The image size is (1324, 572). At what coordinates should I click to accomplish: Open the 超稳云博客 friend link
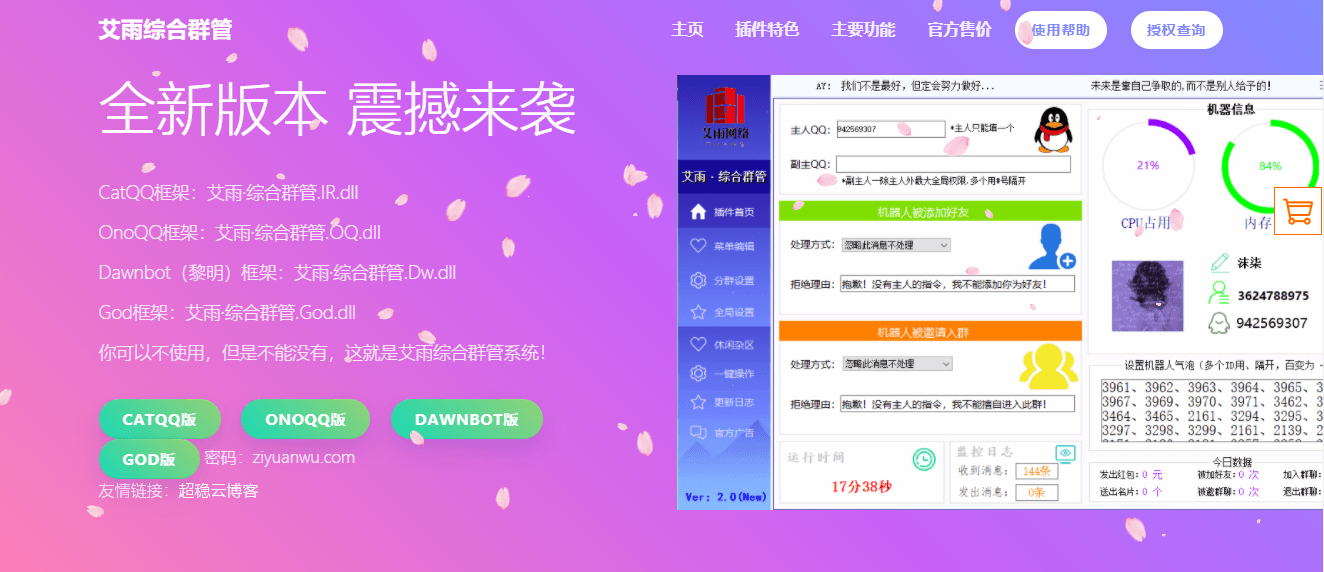coord(218,491)
